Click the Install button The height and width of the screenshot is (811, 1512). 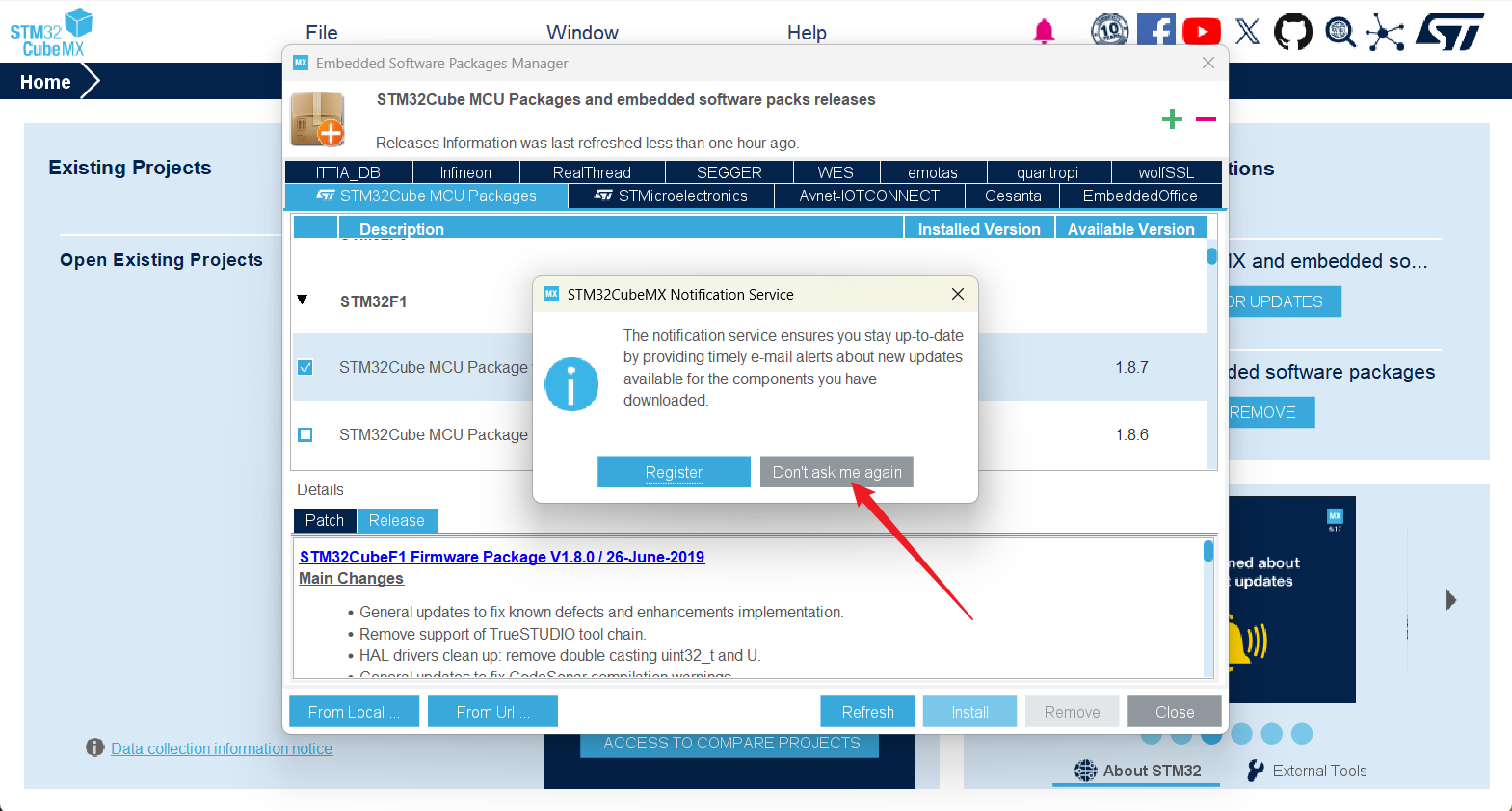tap(969, 712)
